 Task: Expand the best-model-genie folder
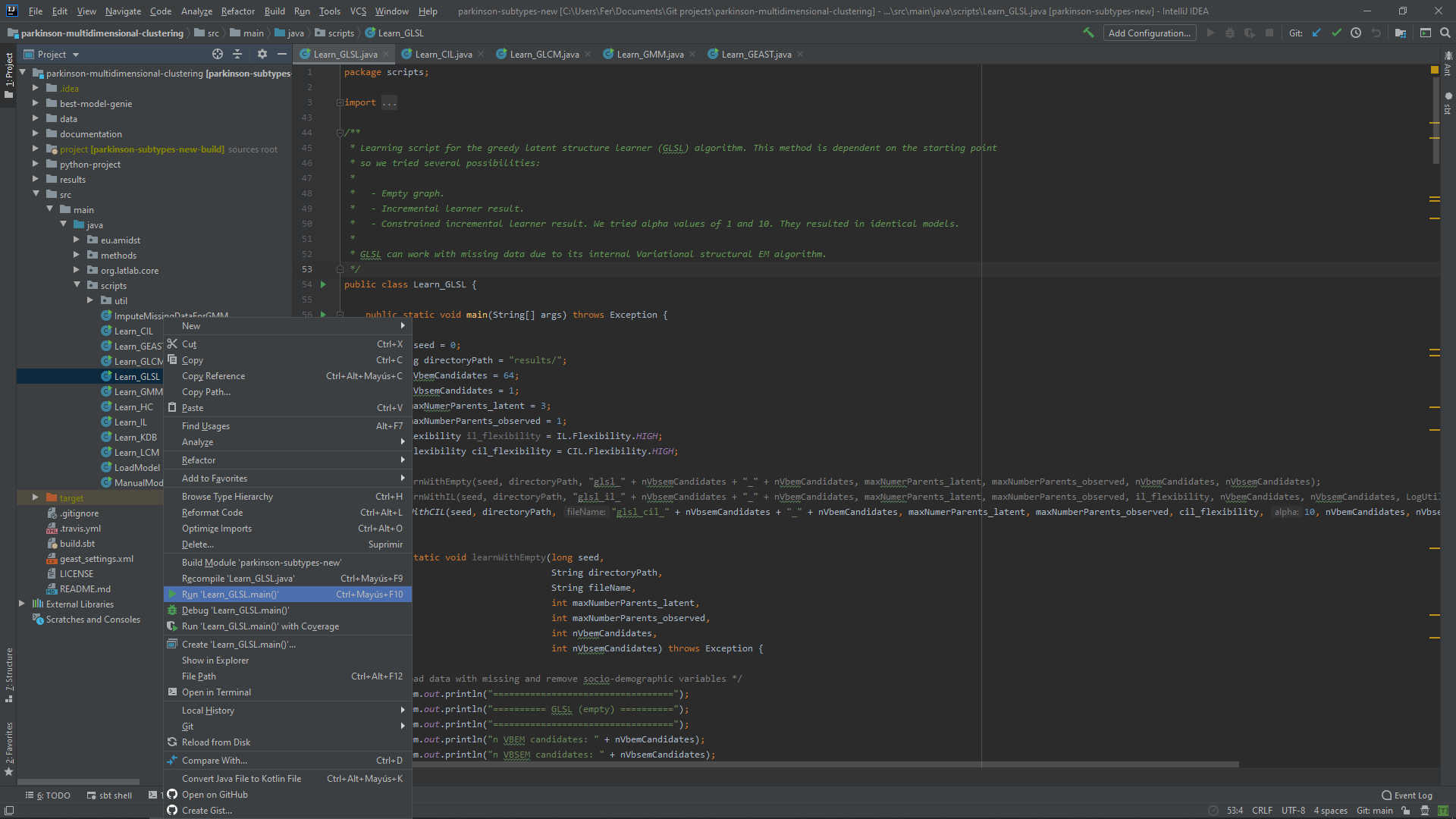pos(35,103)
